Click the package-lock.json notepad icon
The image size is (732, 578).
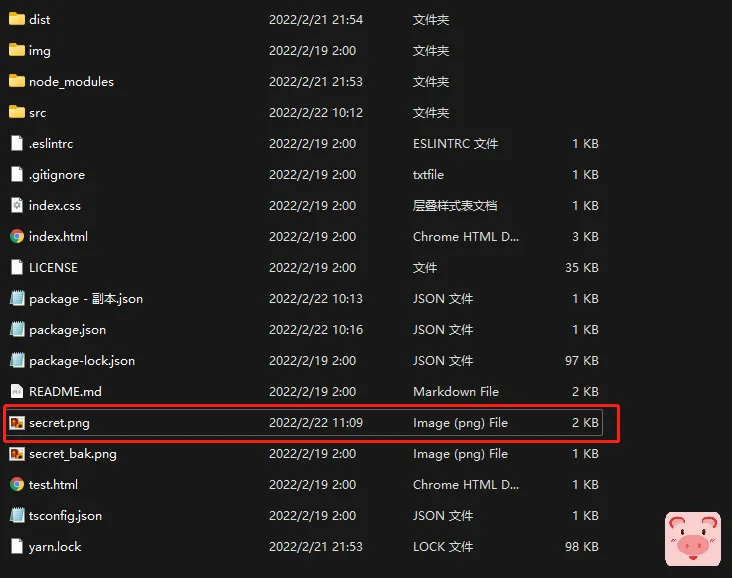click(x=17, y=360)
